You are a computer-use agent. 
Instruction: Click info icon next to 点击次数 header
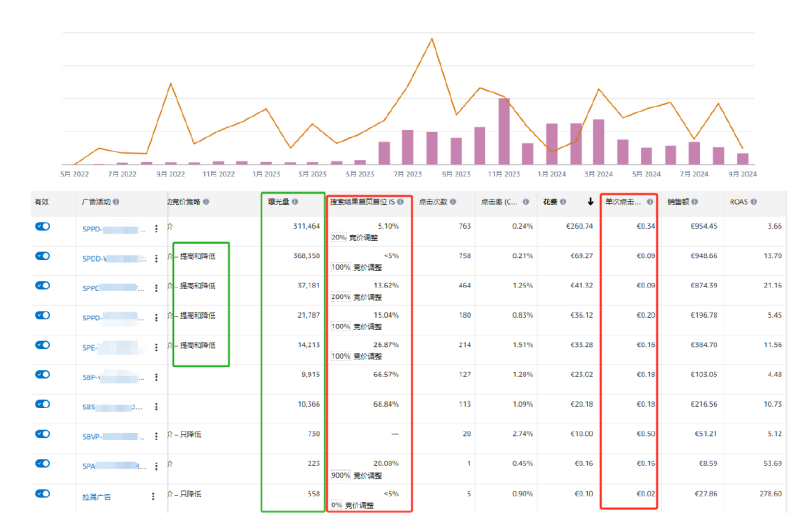click(453, 202)
